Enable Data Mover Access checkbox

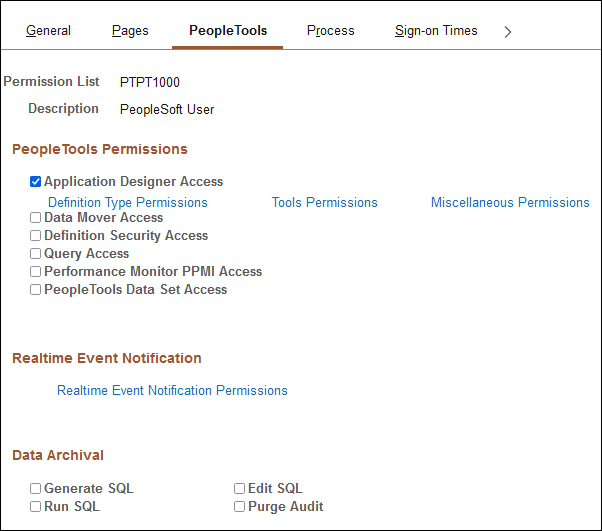[x=36, y=218]
